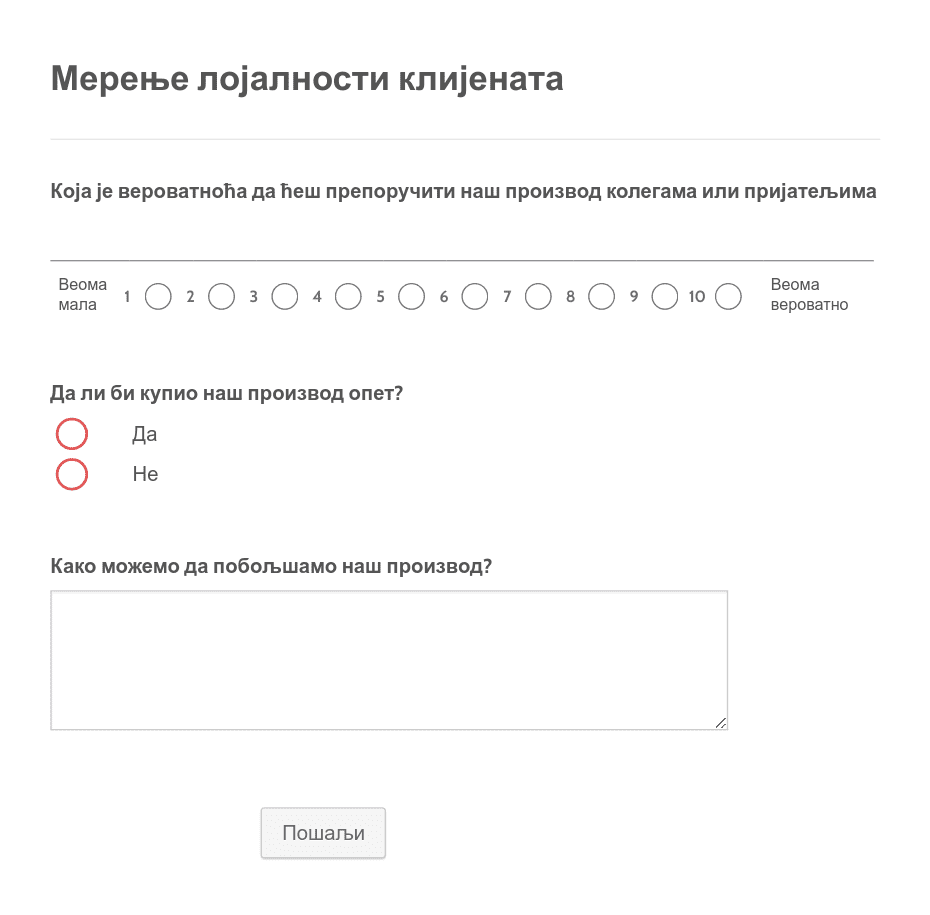Image resolution: width=930 pixels, height=915 pixels.
Task: Select the "Да" radio option
Action: [72, 434]
